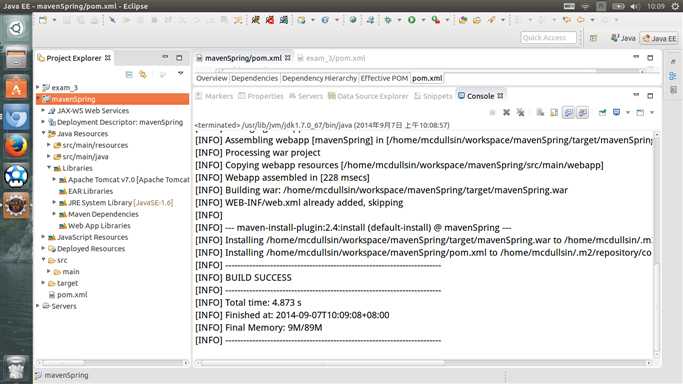Screen dimensions: 683x384
Task: Click the Quick Access search field
Action: (548, 38)
